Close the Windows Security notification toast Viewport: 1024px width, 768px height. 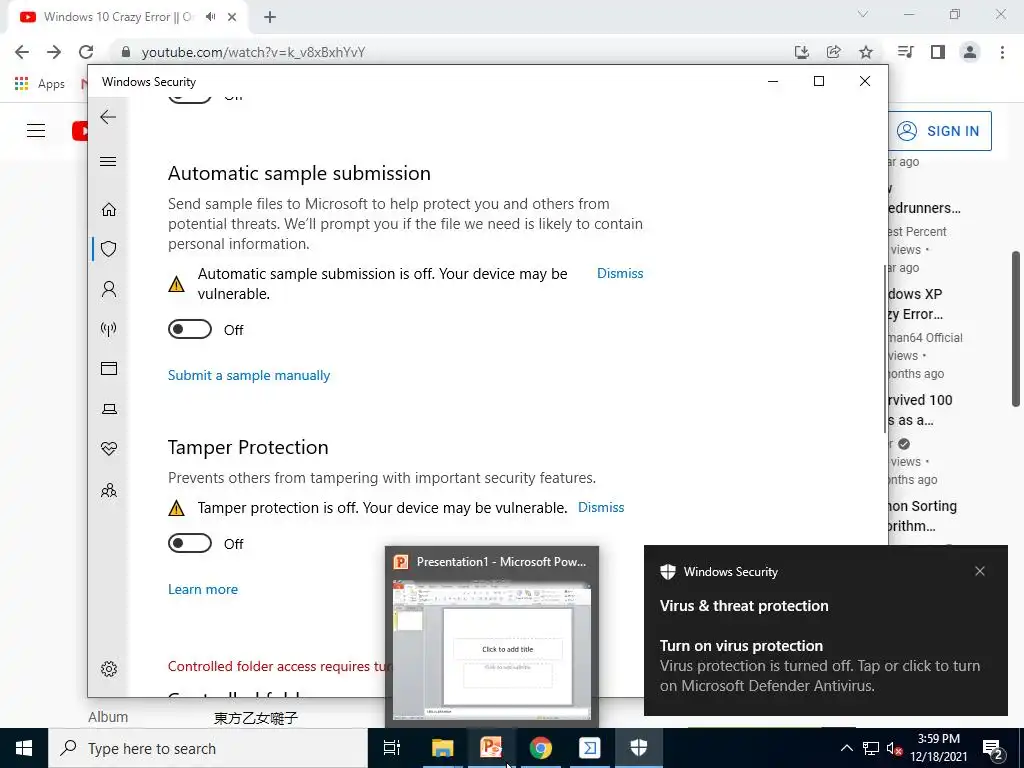pyautogui.click(x=980, y=571)
